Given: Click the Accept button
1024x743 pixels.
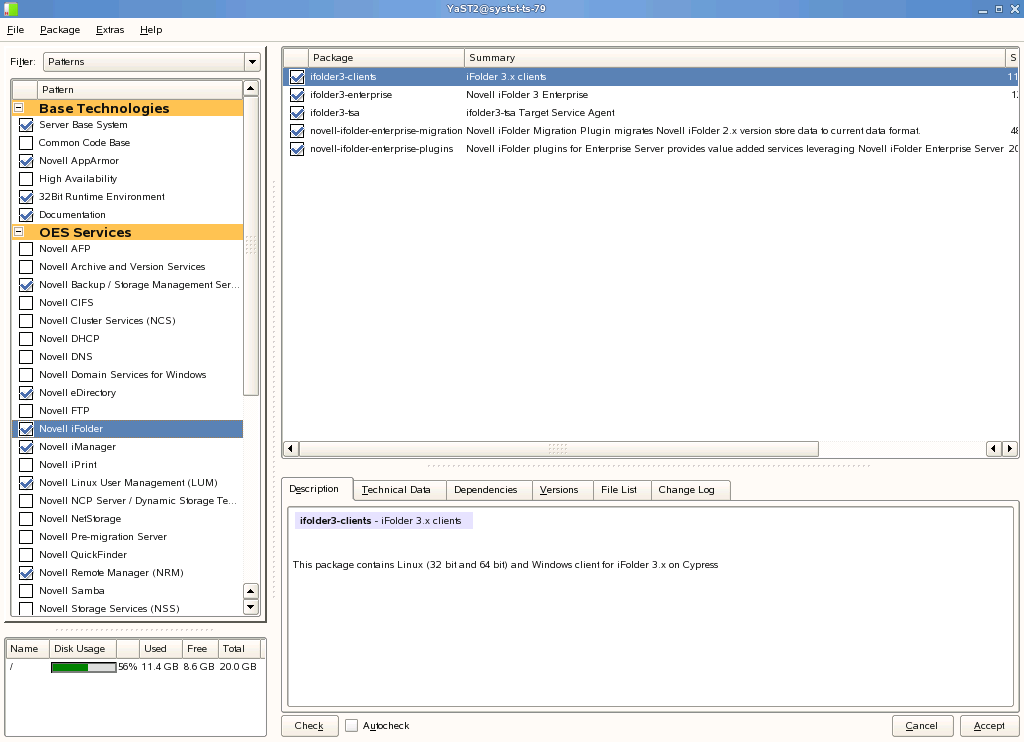Looking at the screenshot, I should (989, 726).
